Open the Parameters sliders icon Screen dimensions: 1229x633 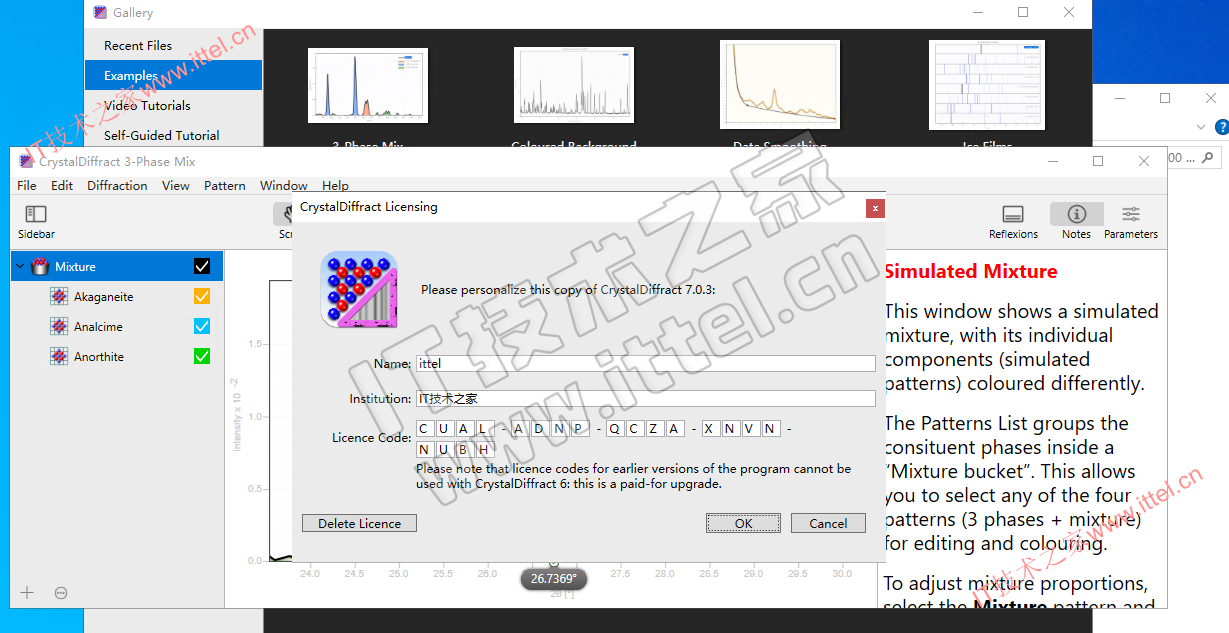point(1131,214)
